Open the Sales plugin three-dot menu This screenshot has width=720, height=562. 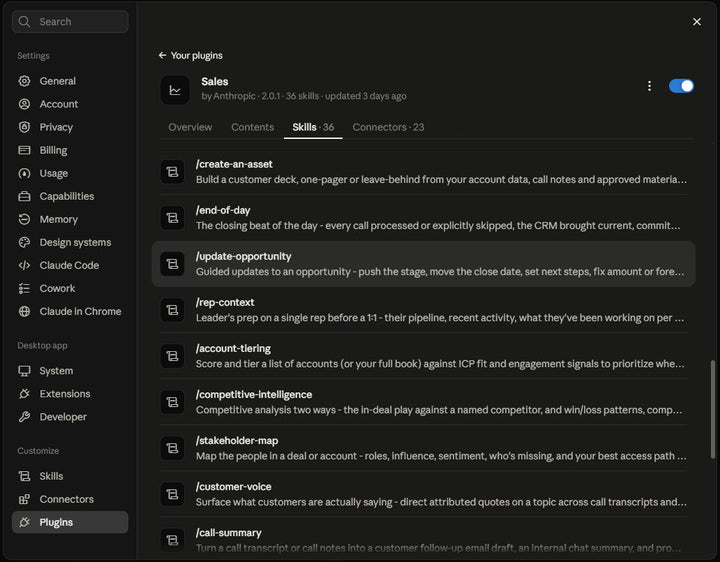pyautogui.click(x=649, y=86)
